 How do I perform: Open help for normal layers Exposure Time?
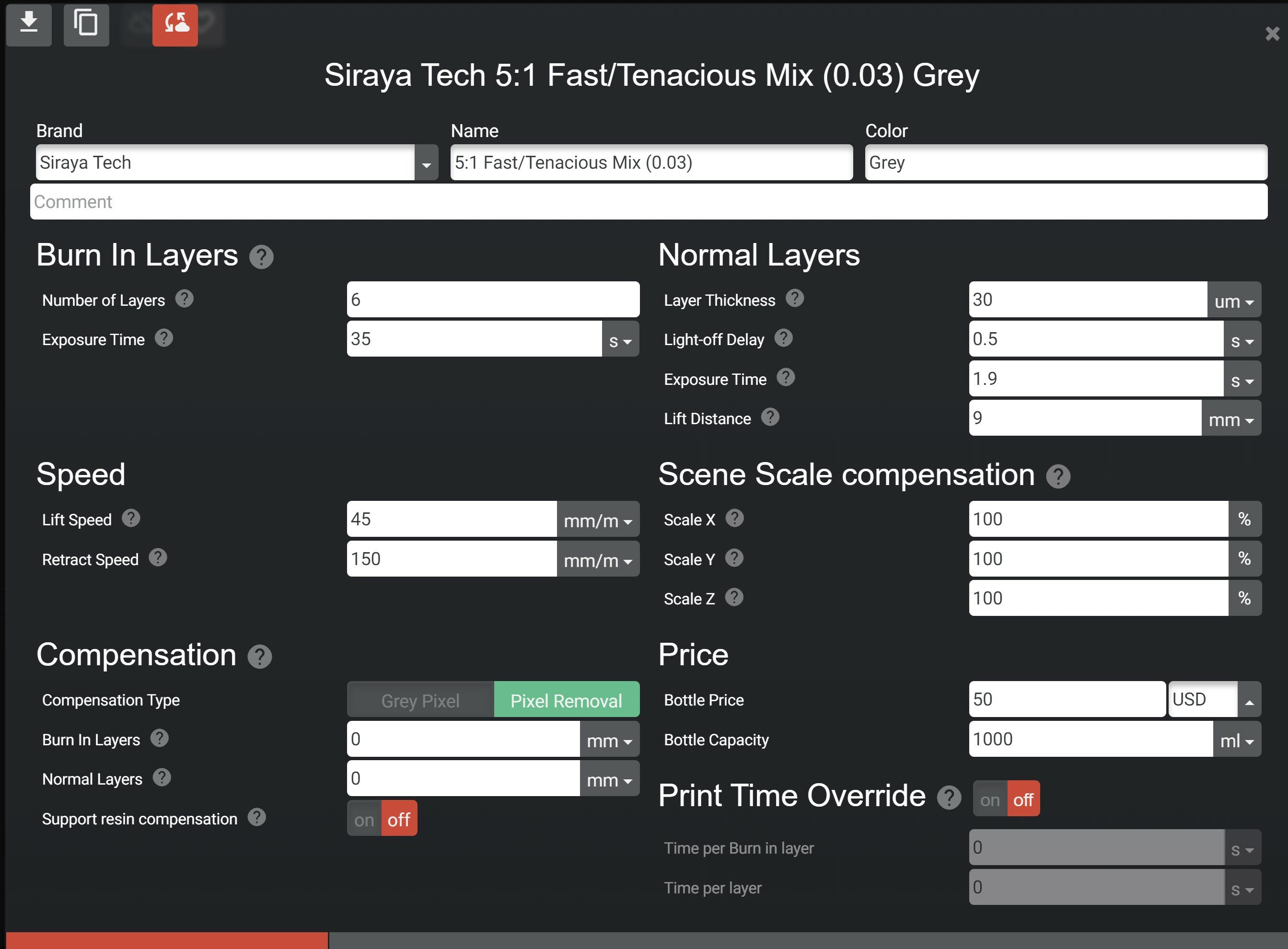point(785,377)
